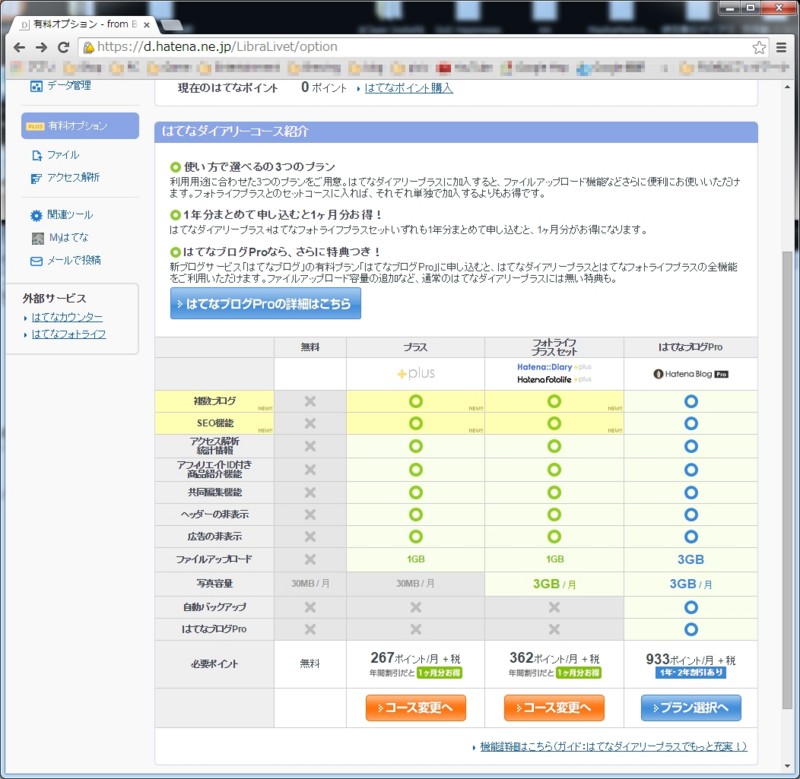The width and height of the screenshot is (800, 779).
Task: Click the 933ポイント/月 price text
Action: coord(691,660)
